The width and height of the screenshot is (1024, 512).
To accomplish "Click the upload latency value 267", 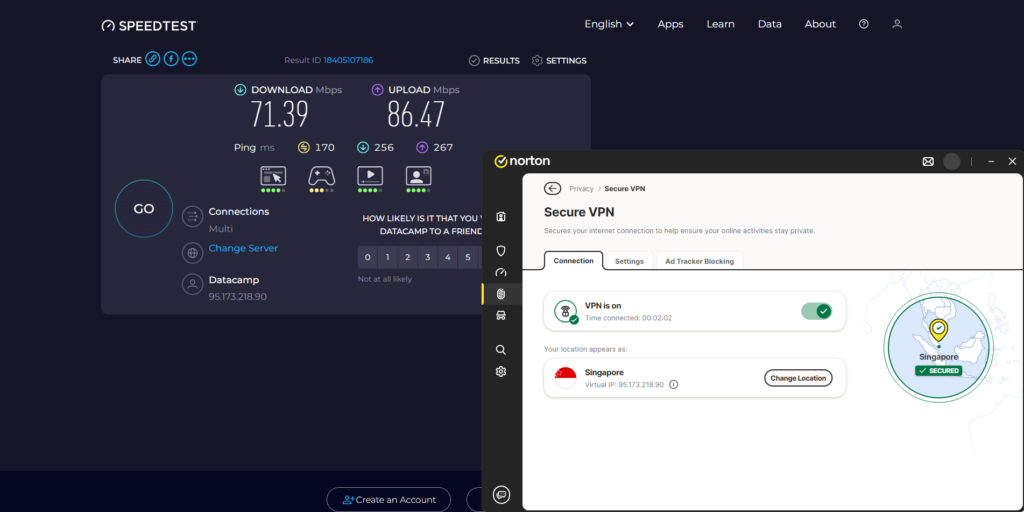I will [x=443, y=148].
